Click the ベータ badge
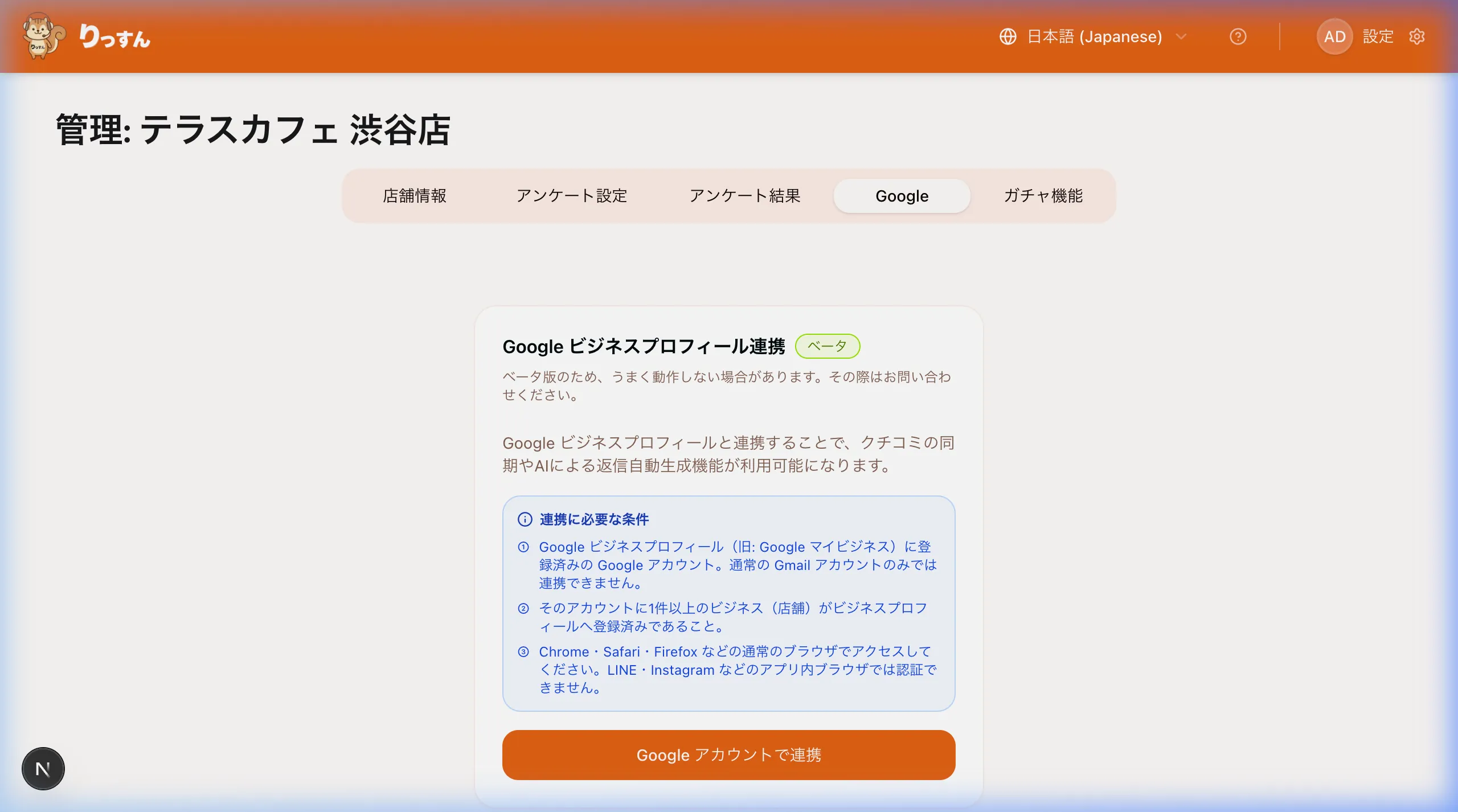Viewport: 1458px width, 812px height. pyautogui.click(x=827, y=346)
